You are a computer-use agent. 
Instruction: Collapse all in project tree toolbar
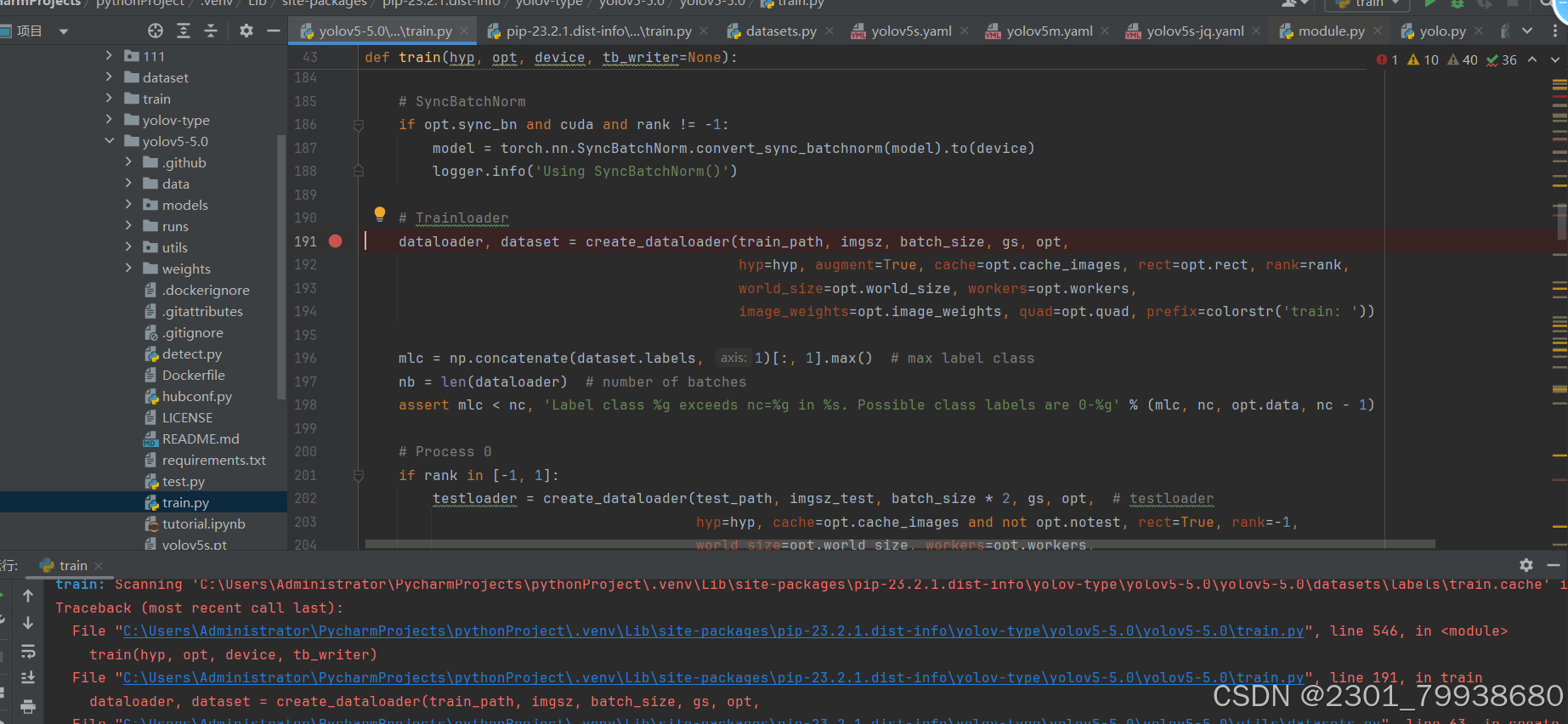(211, 31)
